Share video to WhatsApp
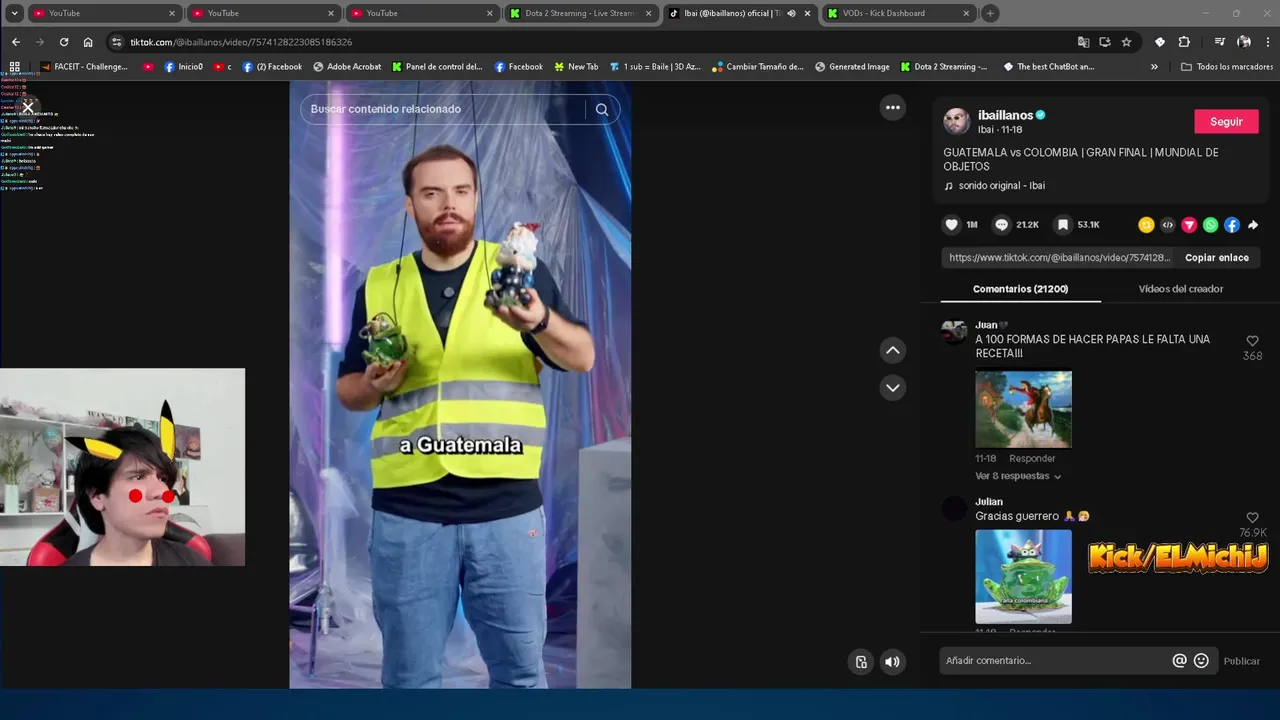The width and height of the screenshot is (1280, 720). pos(1211,225)
